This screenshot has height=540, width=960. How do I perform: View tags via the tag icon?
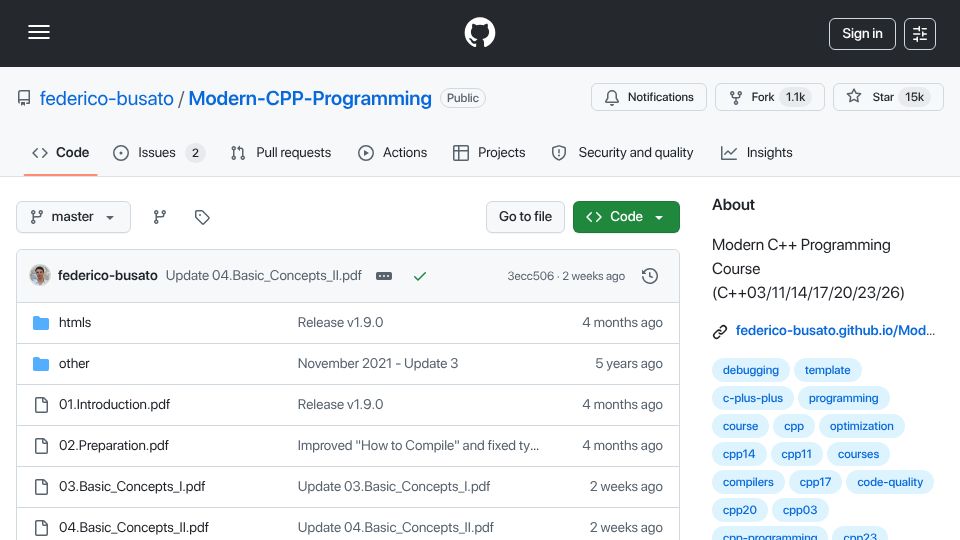(202, 217)
